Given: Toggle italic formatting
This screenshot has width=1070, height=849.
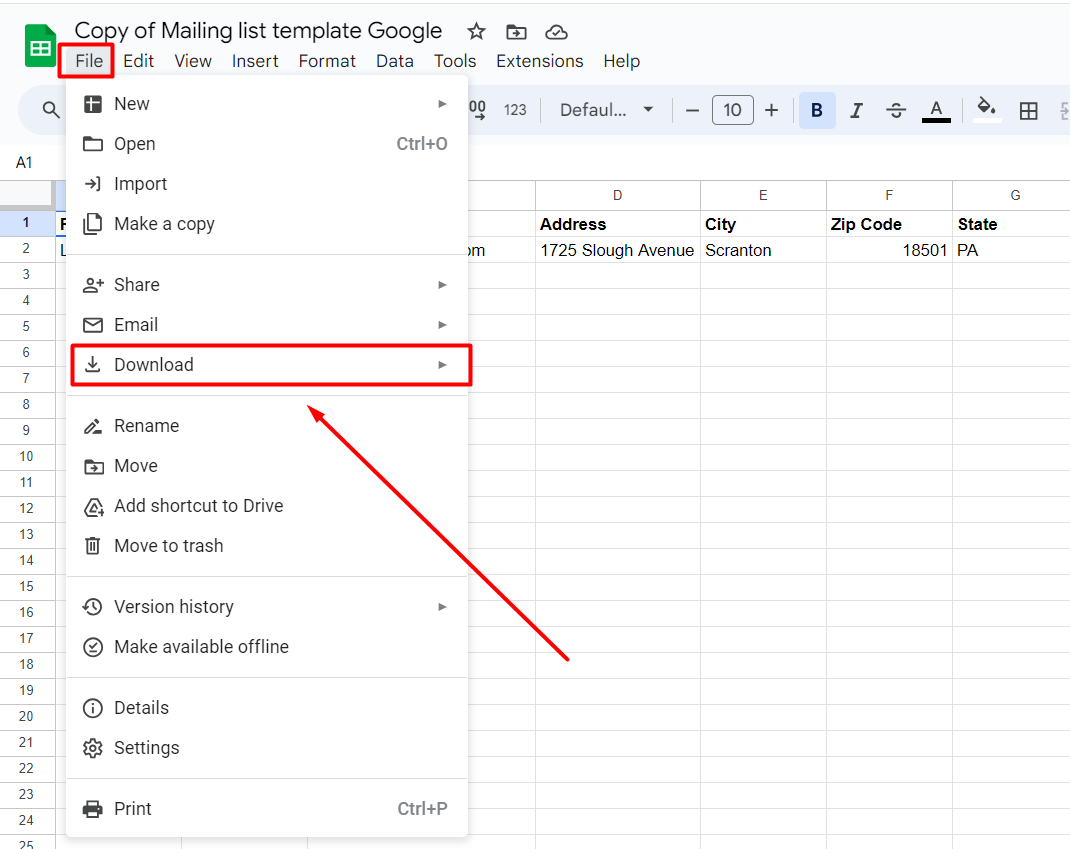Looking at the screenshot, I should coord(856,110).
